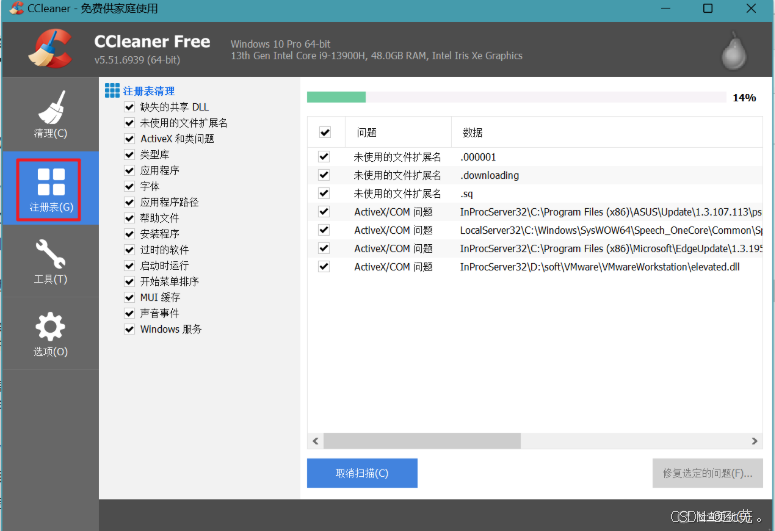This screenshot has width=775, height=531.
Task: Uncheck 缺失的共享 DLL option
Action: click(x=129, y=107)
